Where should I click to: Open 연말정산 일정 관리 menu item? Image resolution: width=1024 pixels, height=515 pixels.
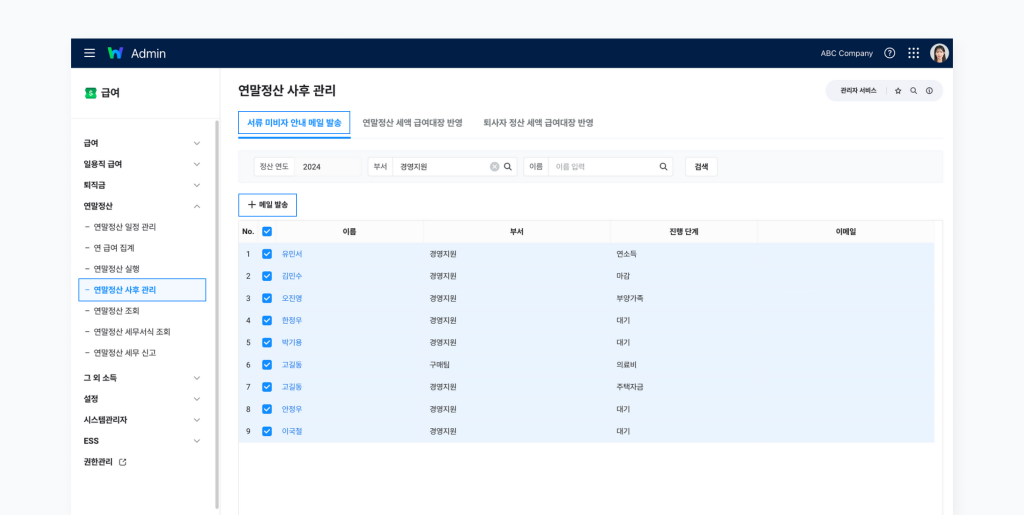click(x=125, y=227)
